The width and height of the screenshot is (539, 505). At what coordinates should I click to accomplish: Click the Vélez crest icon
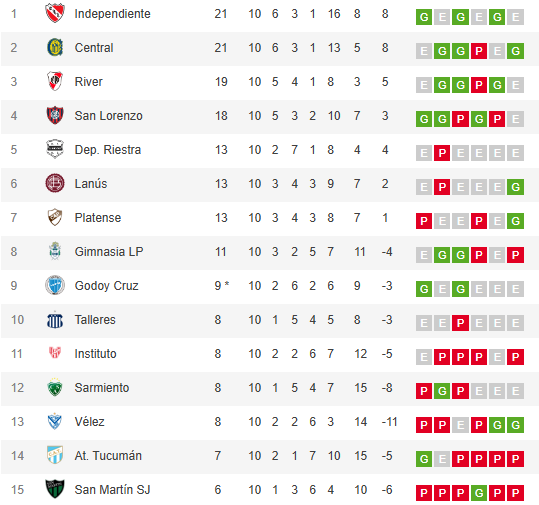click(x=55, y=421)
